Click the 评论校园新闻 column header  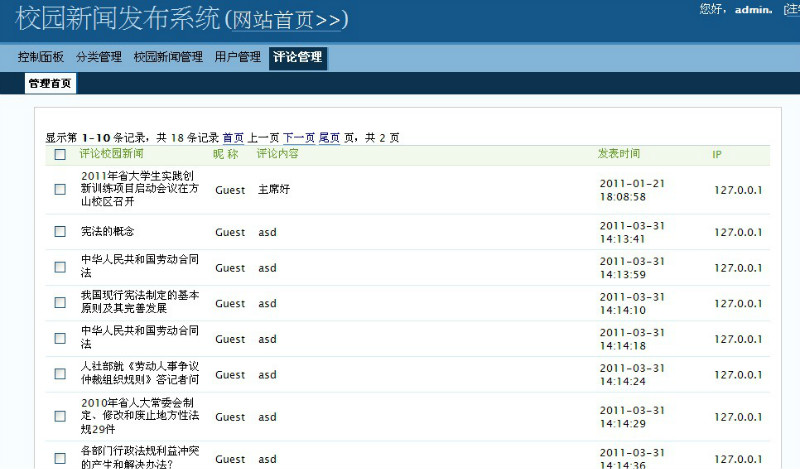tap(111, 154)
